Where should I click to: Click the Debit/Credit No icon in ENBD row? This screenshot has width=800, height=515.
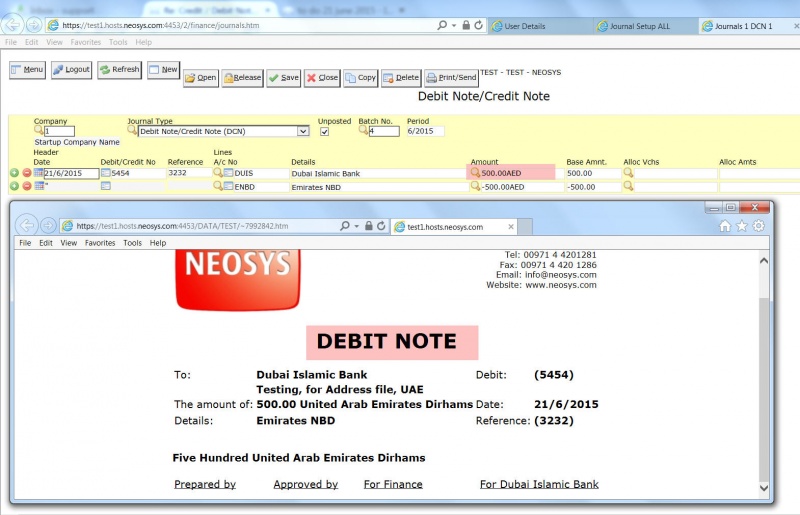tap(106, 186)
